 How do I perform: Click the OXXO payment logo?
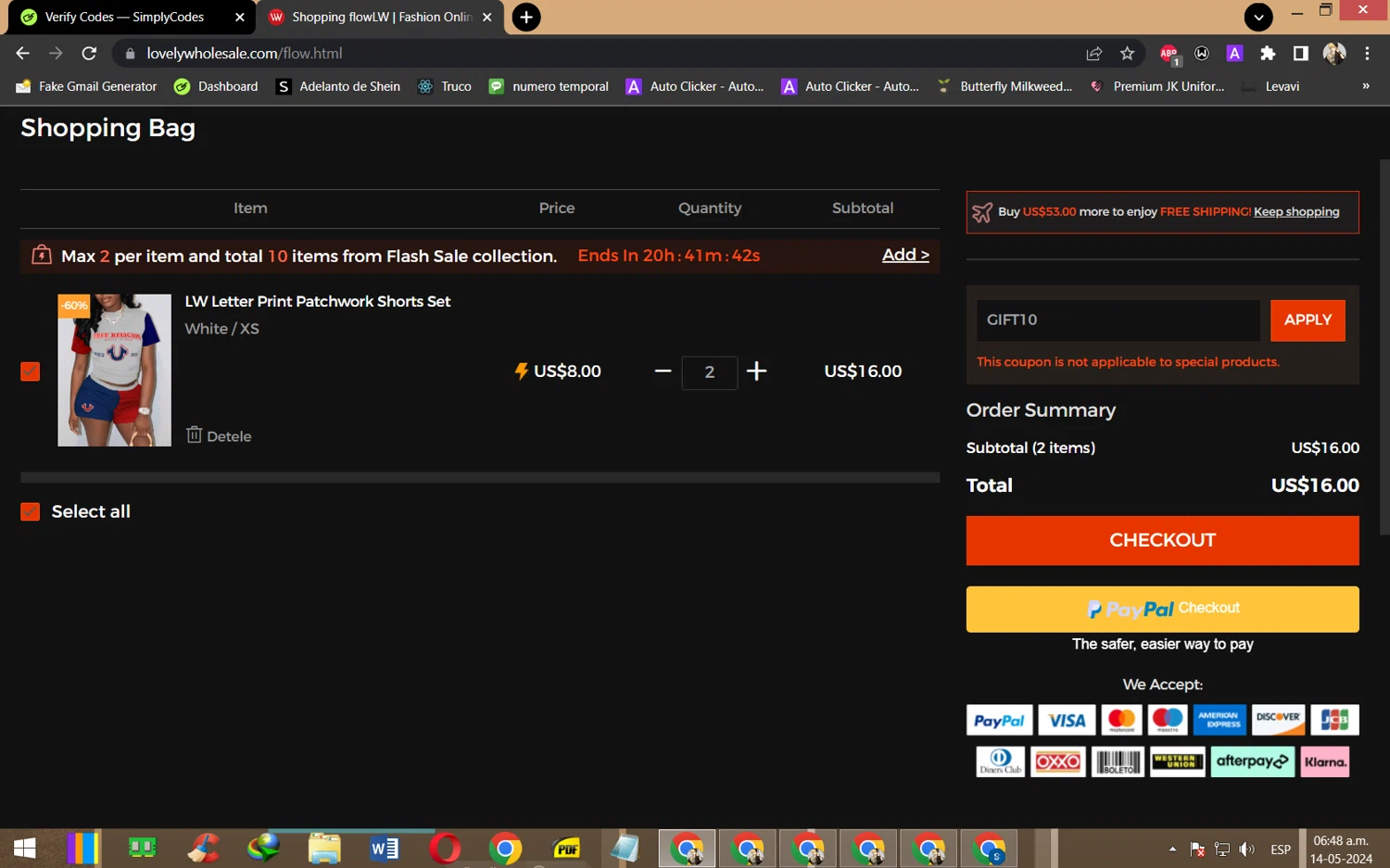click(x=1057, y=761)
